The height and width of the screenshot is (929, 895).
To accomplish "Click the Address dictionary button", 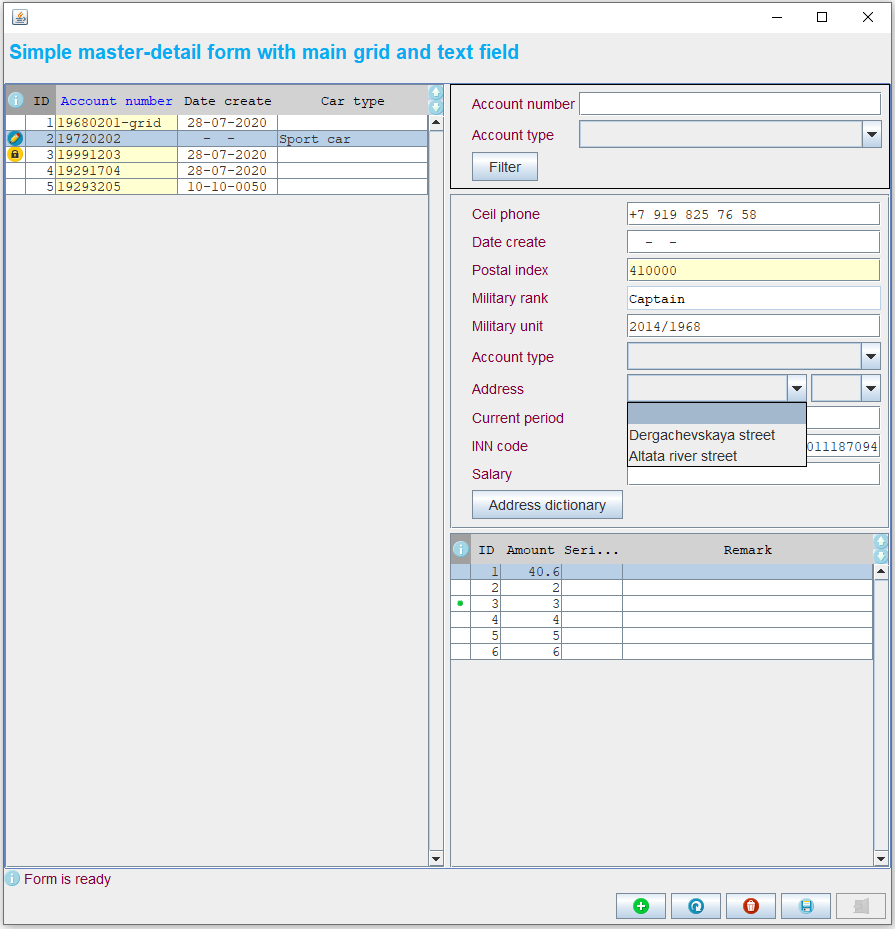I will point(547,505).
